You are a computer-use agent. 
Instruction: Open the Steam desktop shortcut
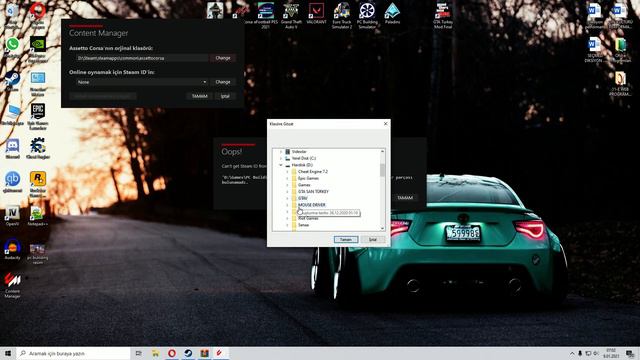point(12,81)
